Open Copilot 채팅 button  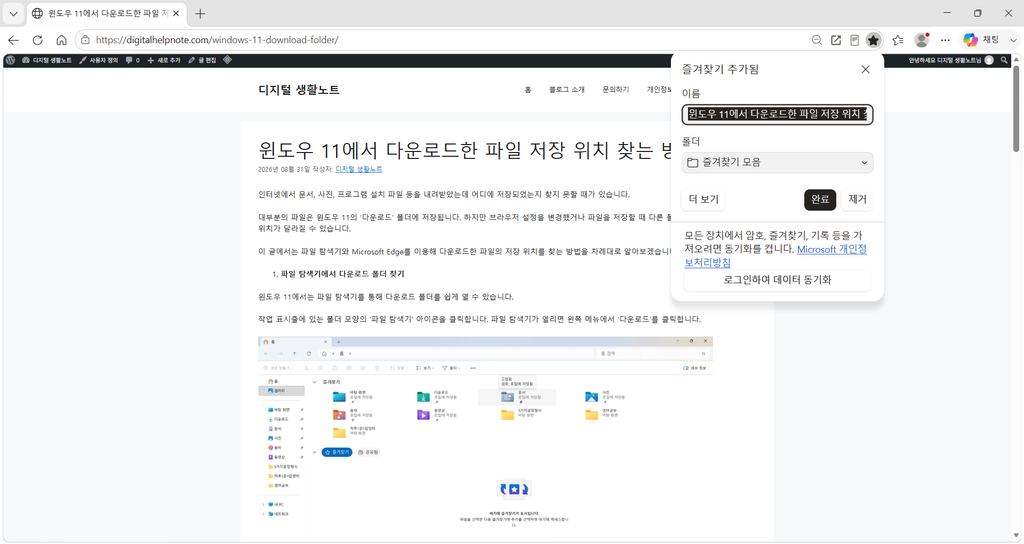click(982, 40)
